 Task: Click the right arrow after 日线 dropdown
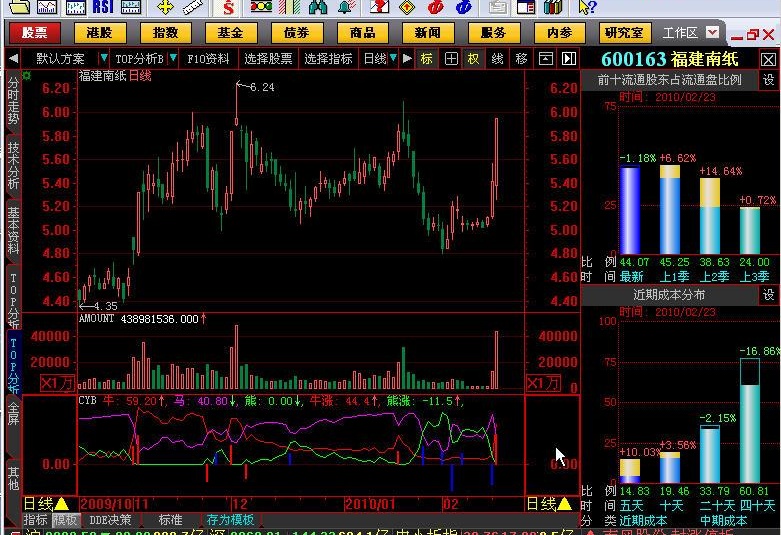point(407,59)
